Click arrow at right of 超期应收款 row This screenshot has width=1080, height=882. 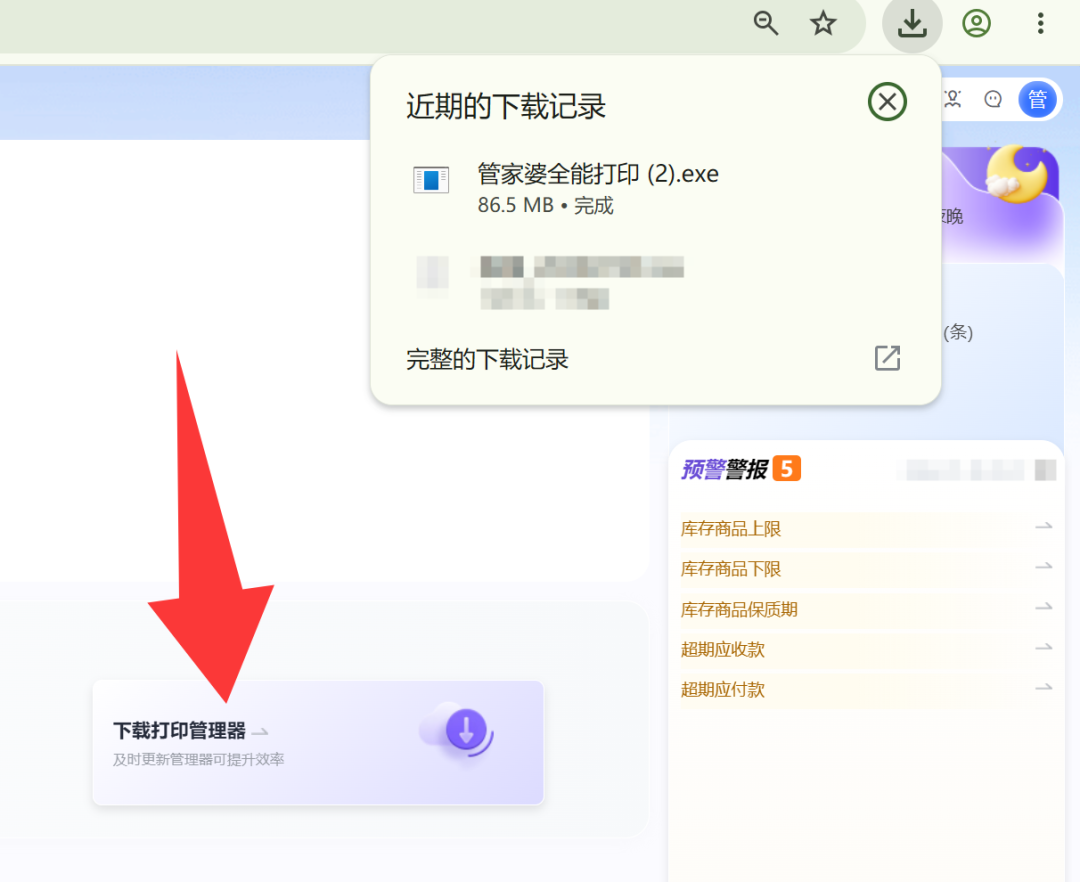(x=1043, y=647)
